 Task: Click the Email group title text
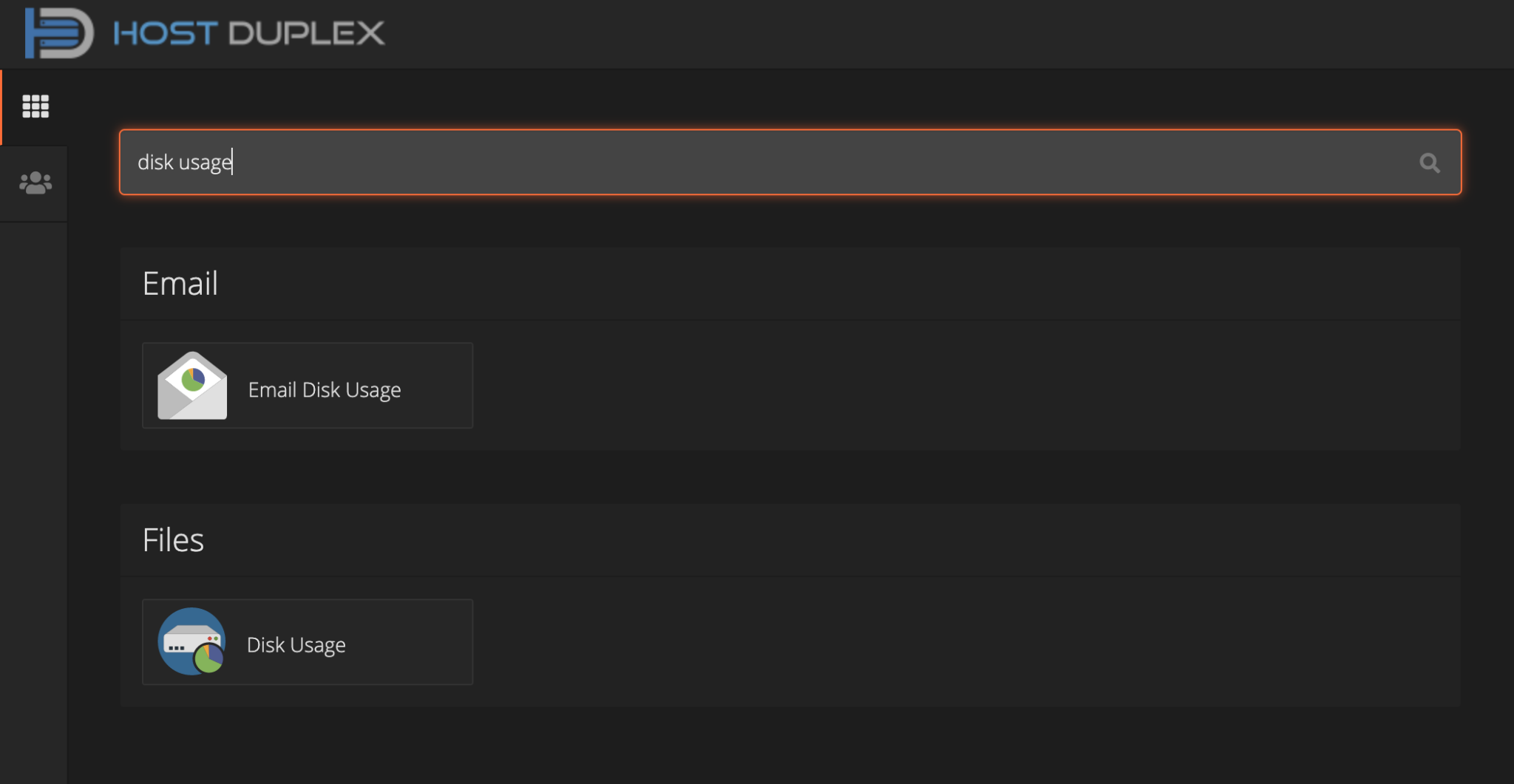[180, 283]
